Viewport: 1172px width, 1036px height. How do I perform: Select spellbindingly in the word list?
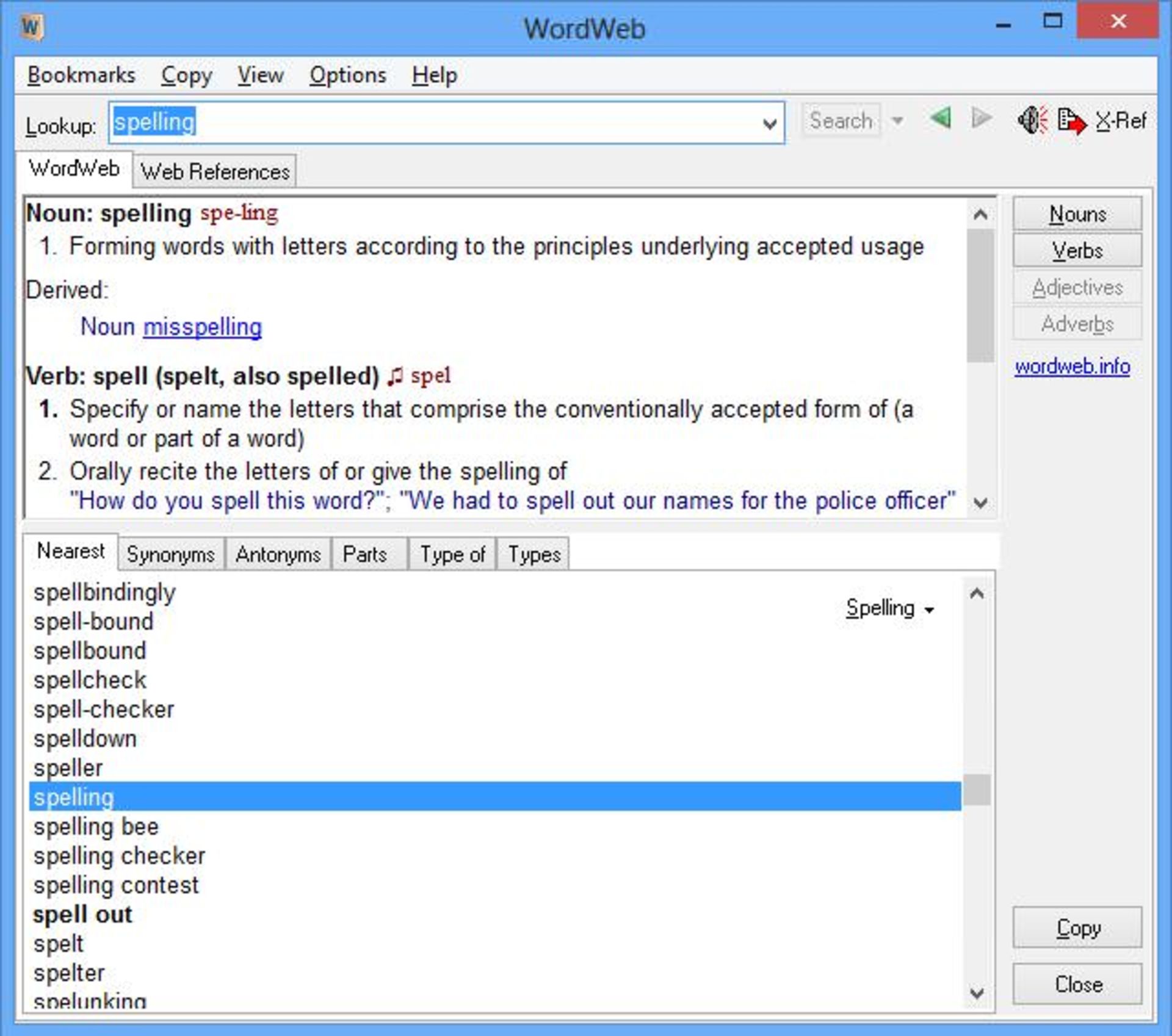[x=104, y=592]
